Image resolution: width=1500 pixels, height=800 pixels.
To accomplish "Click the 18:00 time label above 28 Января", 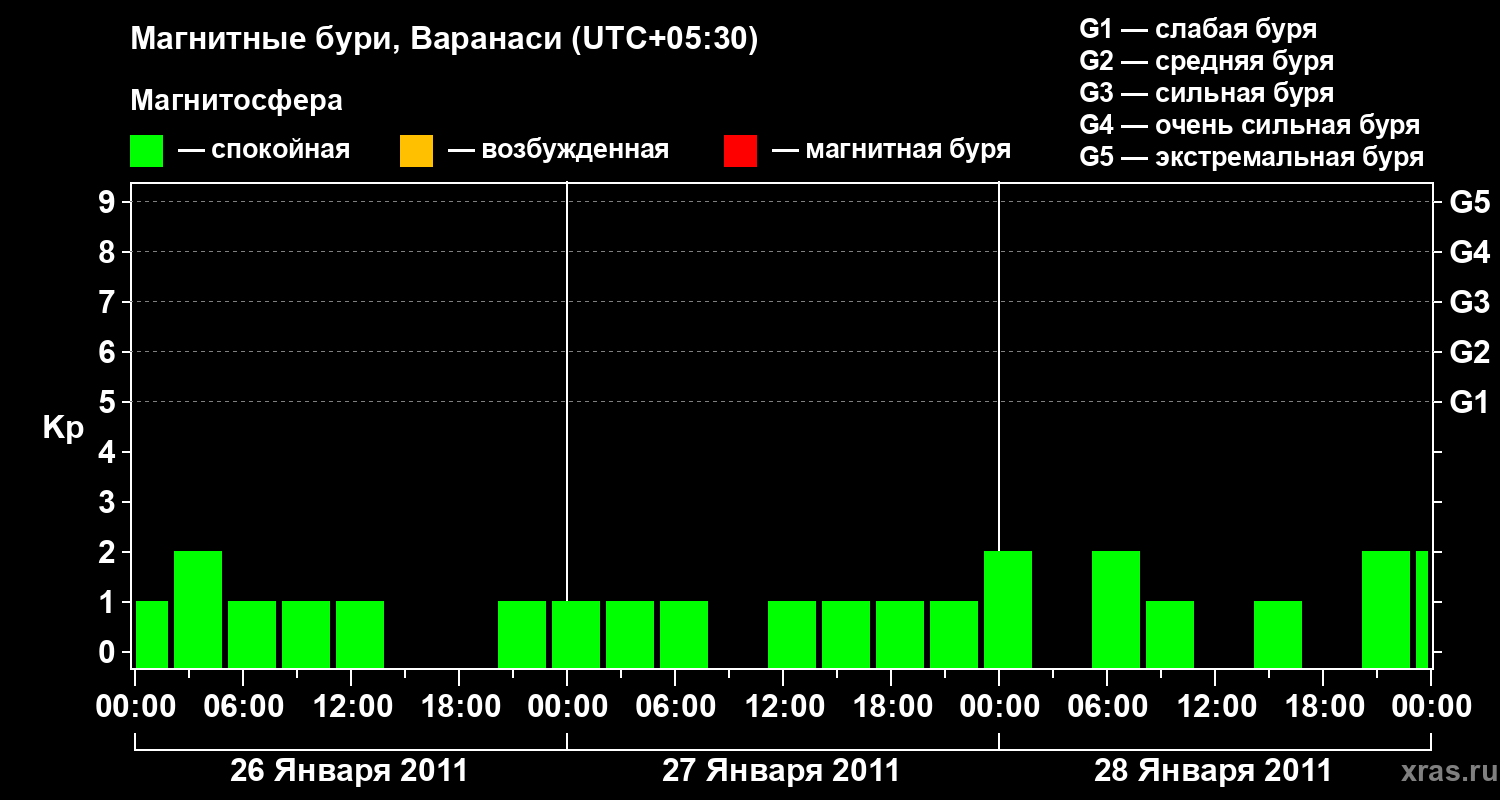I will [1323, 706].
